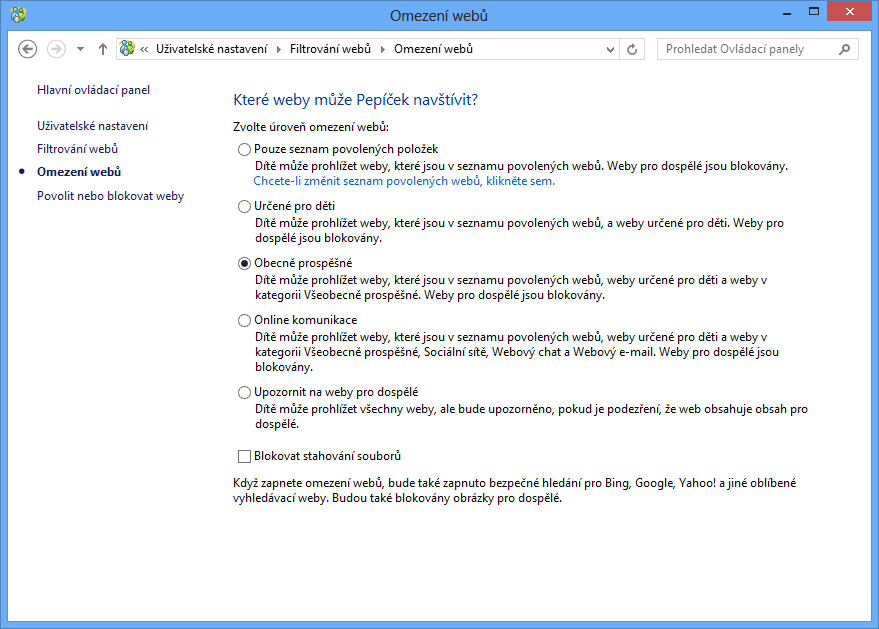879x629 pixels.
Task: Enable 'Blokovat stahování souborů' checkbox
Action: pos(245,456)
